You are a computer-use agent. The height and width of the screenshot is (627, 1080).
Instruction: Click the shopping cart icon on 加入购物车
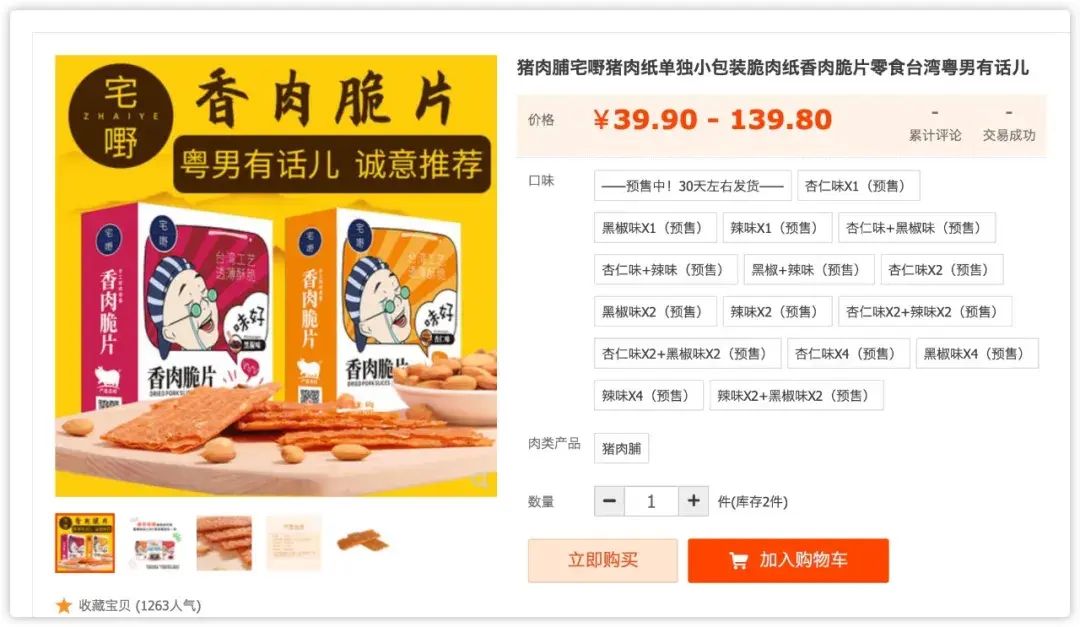pyautogui.click(x=738, y=560)
